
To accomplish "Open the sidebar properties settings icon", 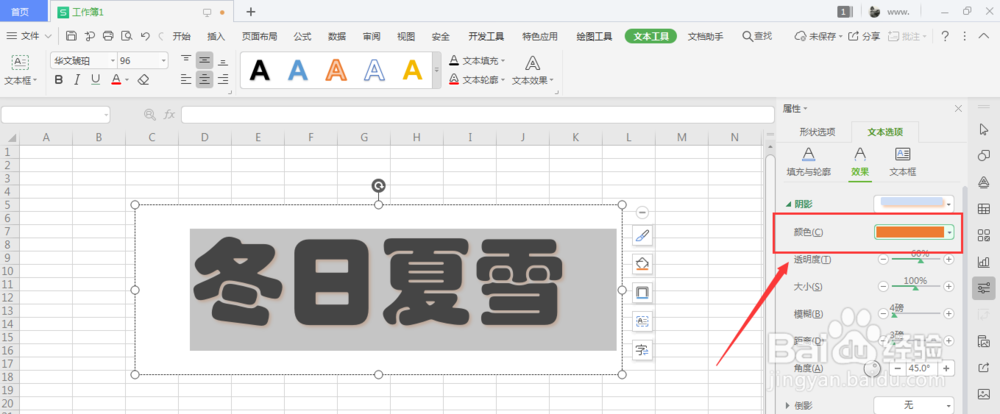I will click(983, 288).
